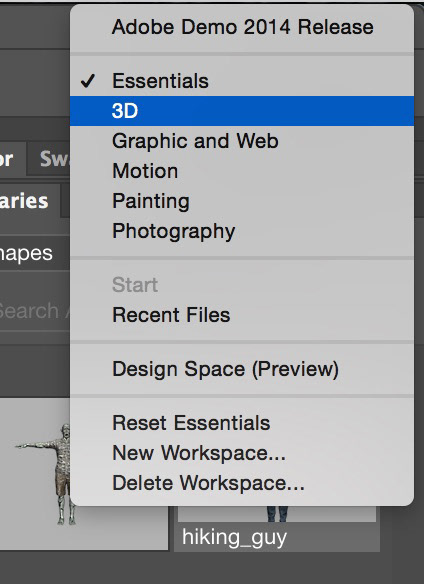Image resolution: width=424 pixels, height=584 pixels.
Task: Pick the Photography workspace
Action: tap(242, 231)
